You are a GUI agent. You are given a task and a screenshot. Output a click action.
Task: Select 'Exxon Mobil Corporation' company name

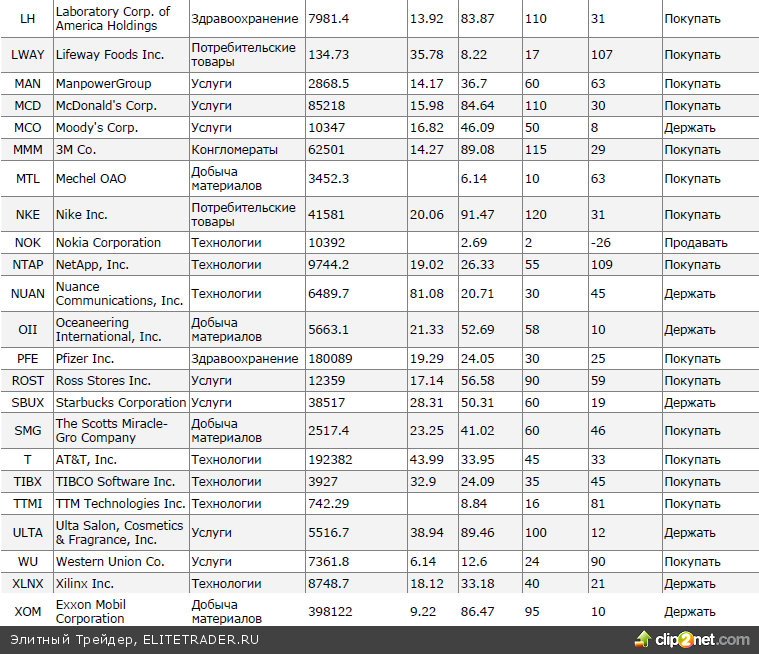coord(91,612)
